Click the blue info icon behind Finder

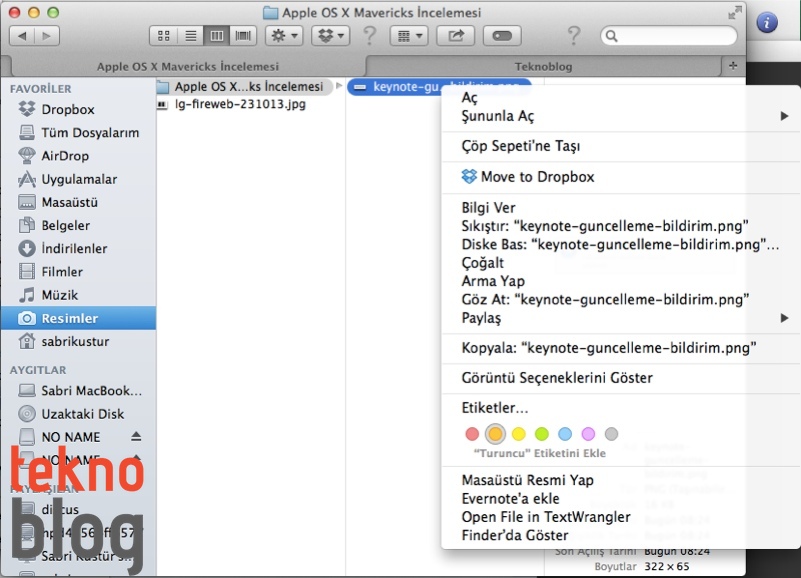tap(767, 23)
